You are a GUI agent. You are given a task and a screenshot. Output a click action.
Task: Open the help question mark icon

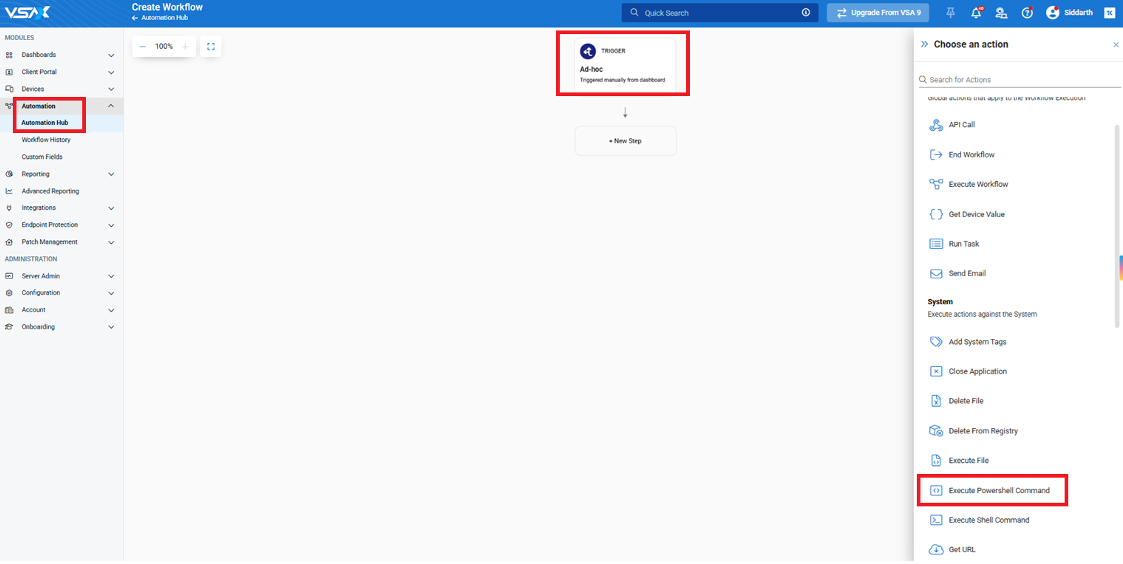tap(1027, 13)
